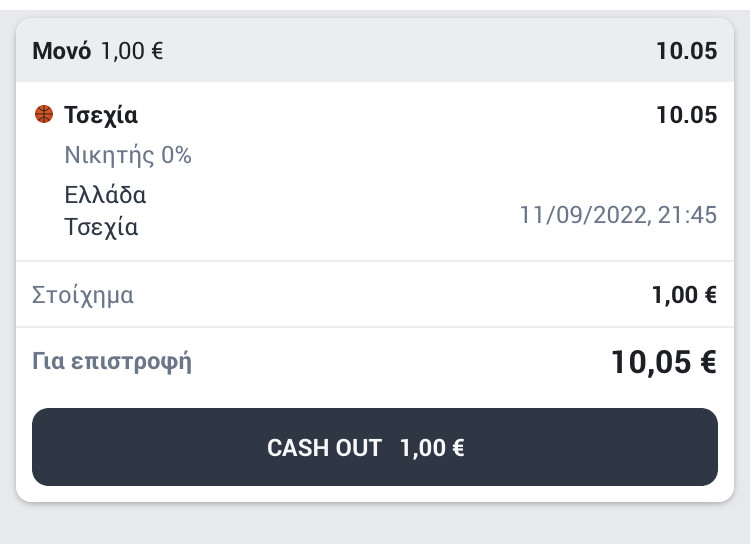Image resolution: width=750 pixels, height=544 pixels.
Task: Click the orange basketball sport icon
Action: tap(44, 114)
